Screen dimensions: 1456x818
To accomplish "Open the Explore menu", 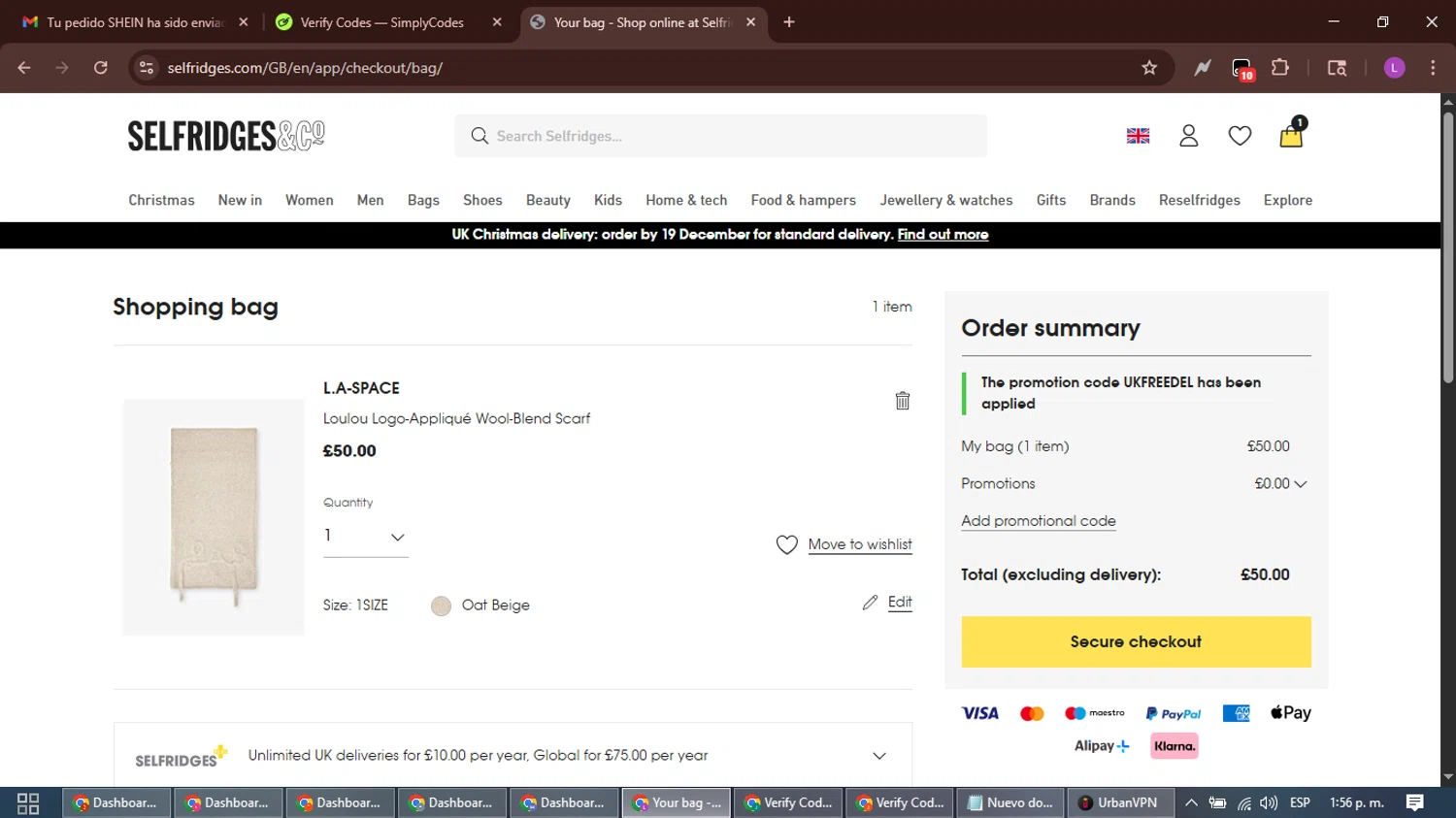I will (x=1288, y=200).
